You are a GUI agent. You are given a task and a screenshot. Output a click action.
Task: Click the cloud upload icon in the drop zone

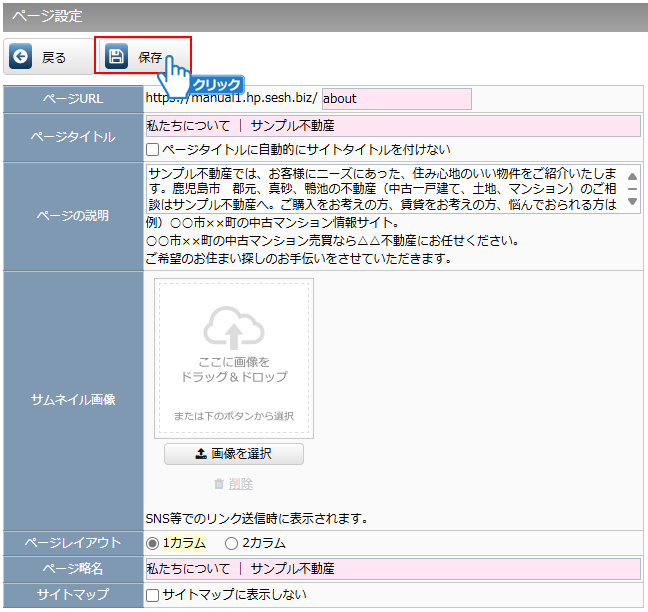point(233,328)
